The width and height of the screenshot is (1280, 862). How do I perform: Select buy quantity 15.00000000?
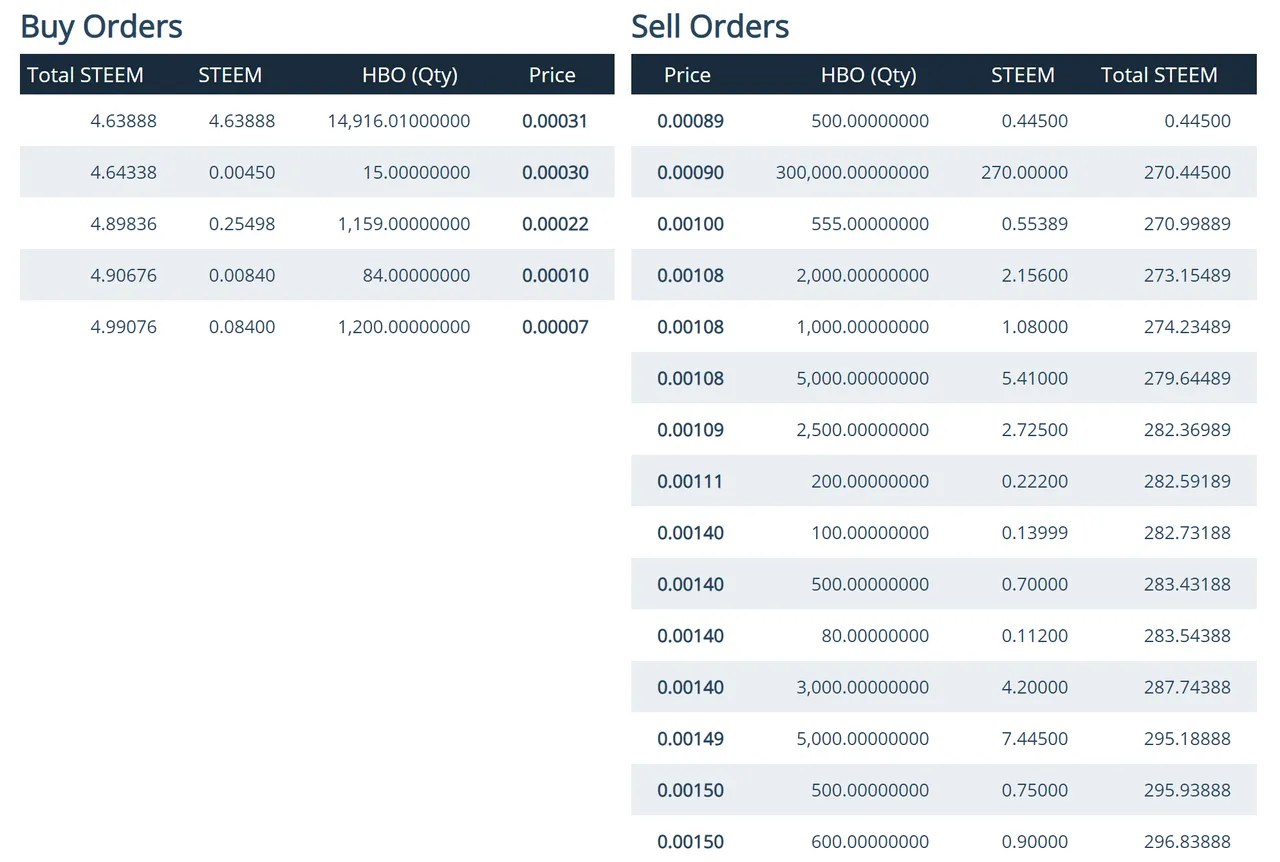(x=417, y=173)
